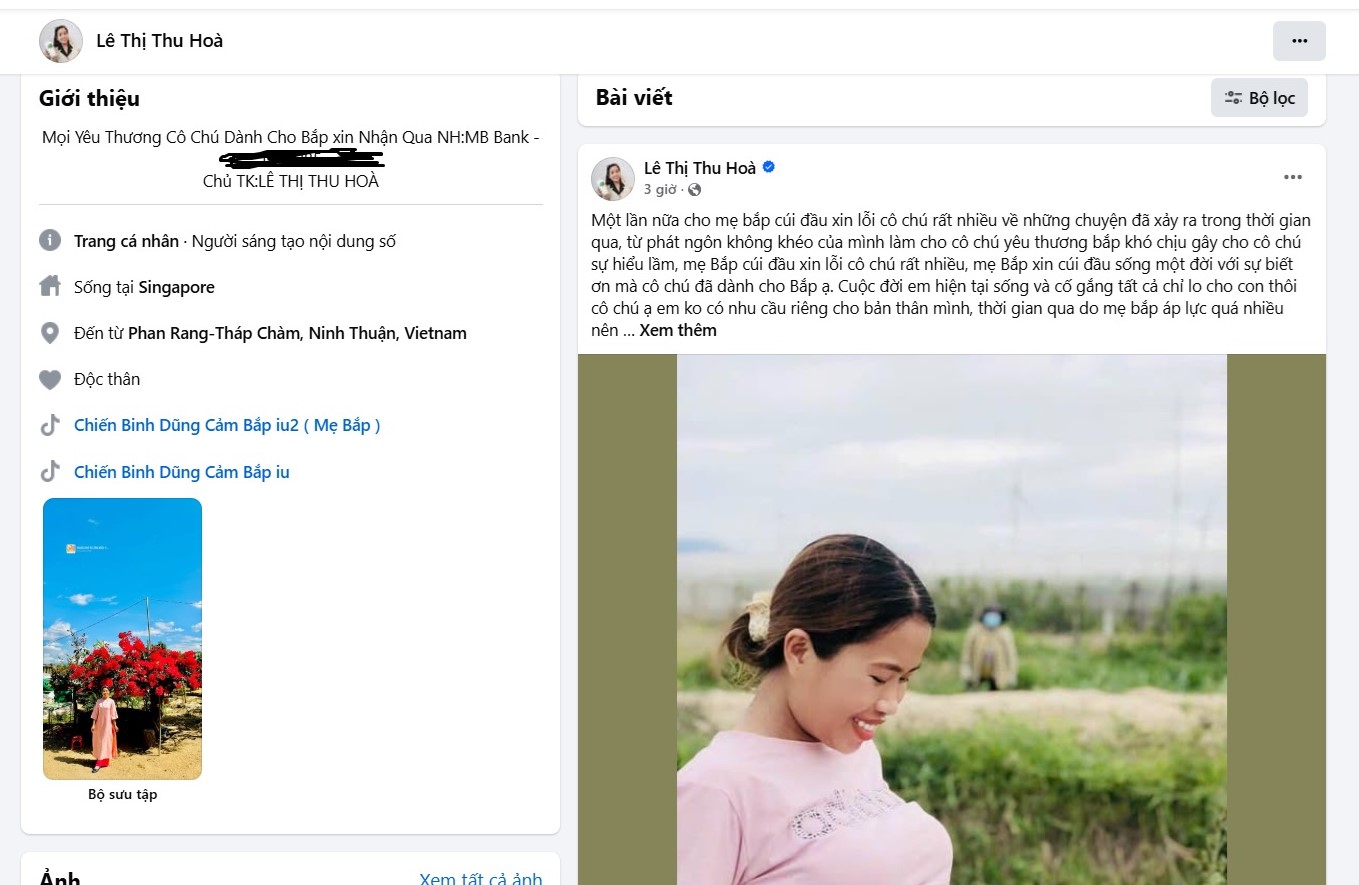Open the profile options menu with three dots
Viewport: 1359px width, 885px height.
pyautogui.click(x=1299, y=41)
